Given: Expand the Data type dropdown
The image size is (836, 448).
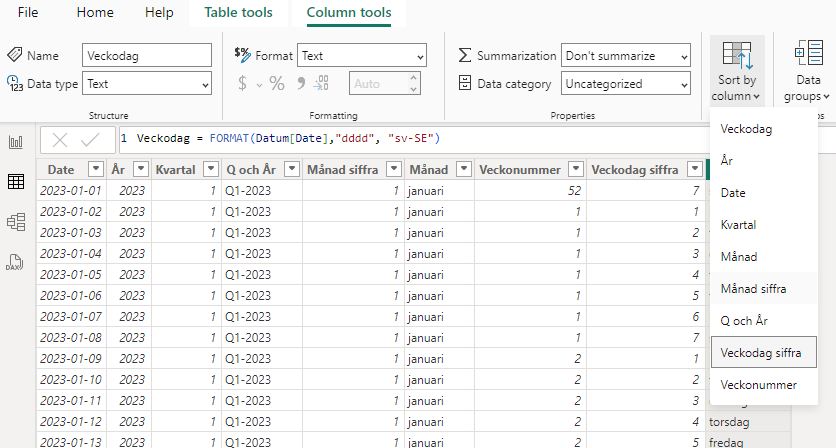Looking at the screenshot, I should click(x=147, y=84).
